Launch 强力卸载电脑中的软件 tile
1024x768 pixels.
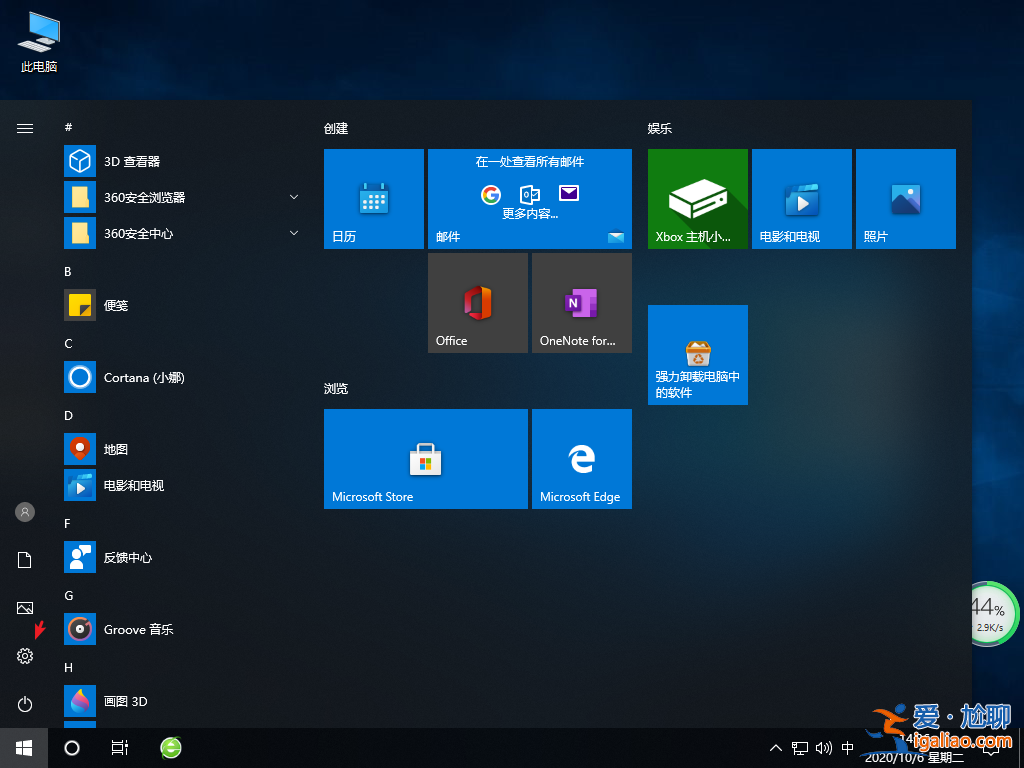point(697,355)
